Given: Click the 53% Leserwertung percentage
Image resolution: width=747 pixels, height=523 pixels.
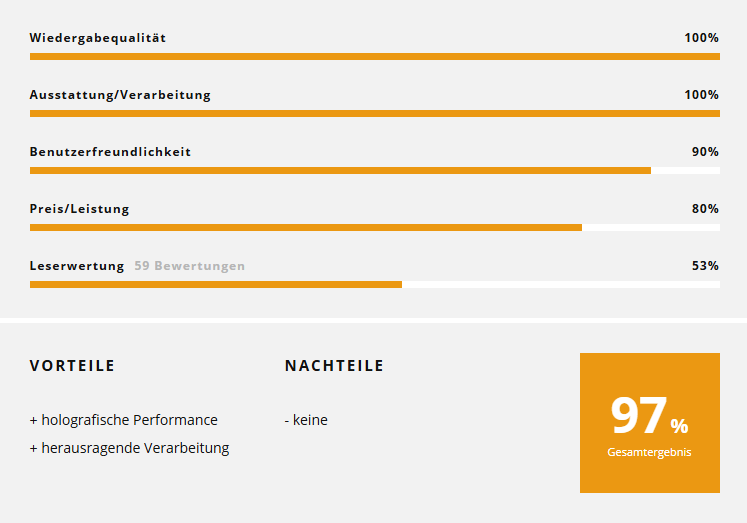Looking at the screenshot, I should coord(705,266).
